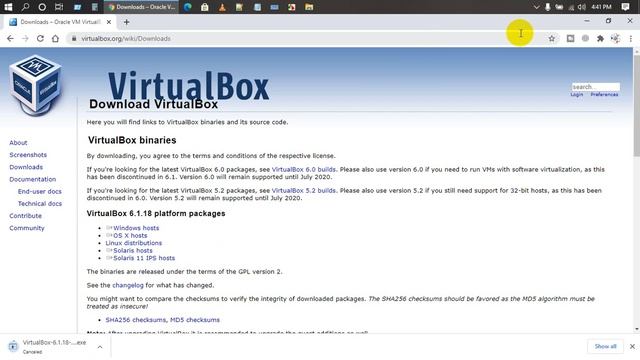Open Downloads in sidebar
The width and height of the screenshot is (640, 360).
pyautogui.click(x=26, y=167)
